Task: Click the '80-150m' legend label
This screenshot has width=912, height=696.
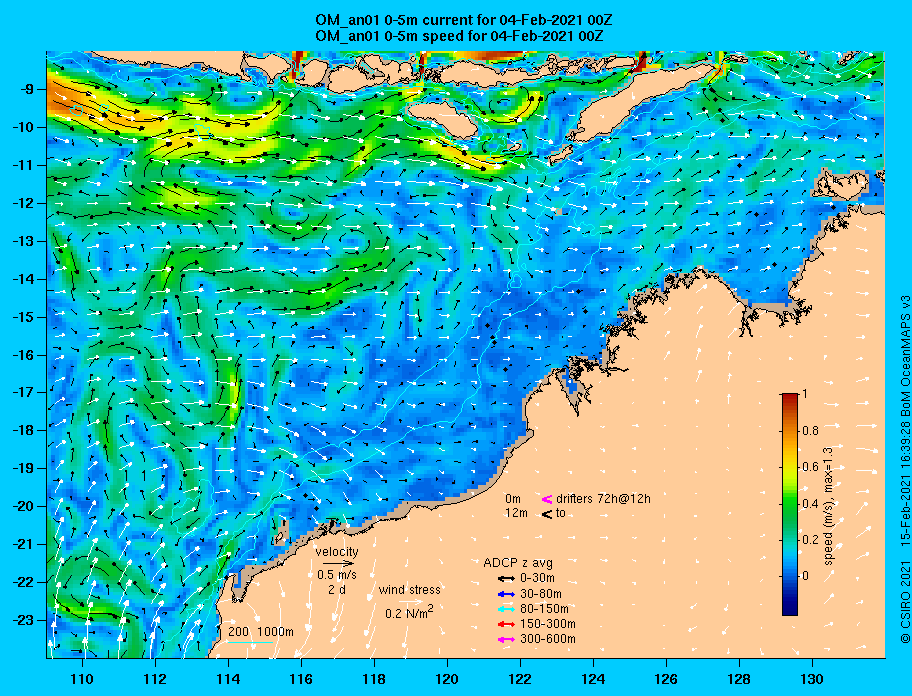Action: coord(544,609)
